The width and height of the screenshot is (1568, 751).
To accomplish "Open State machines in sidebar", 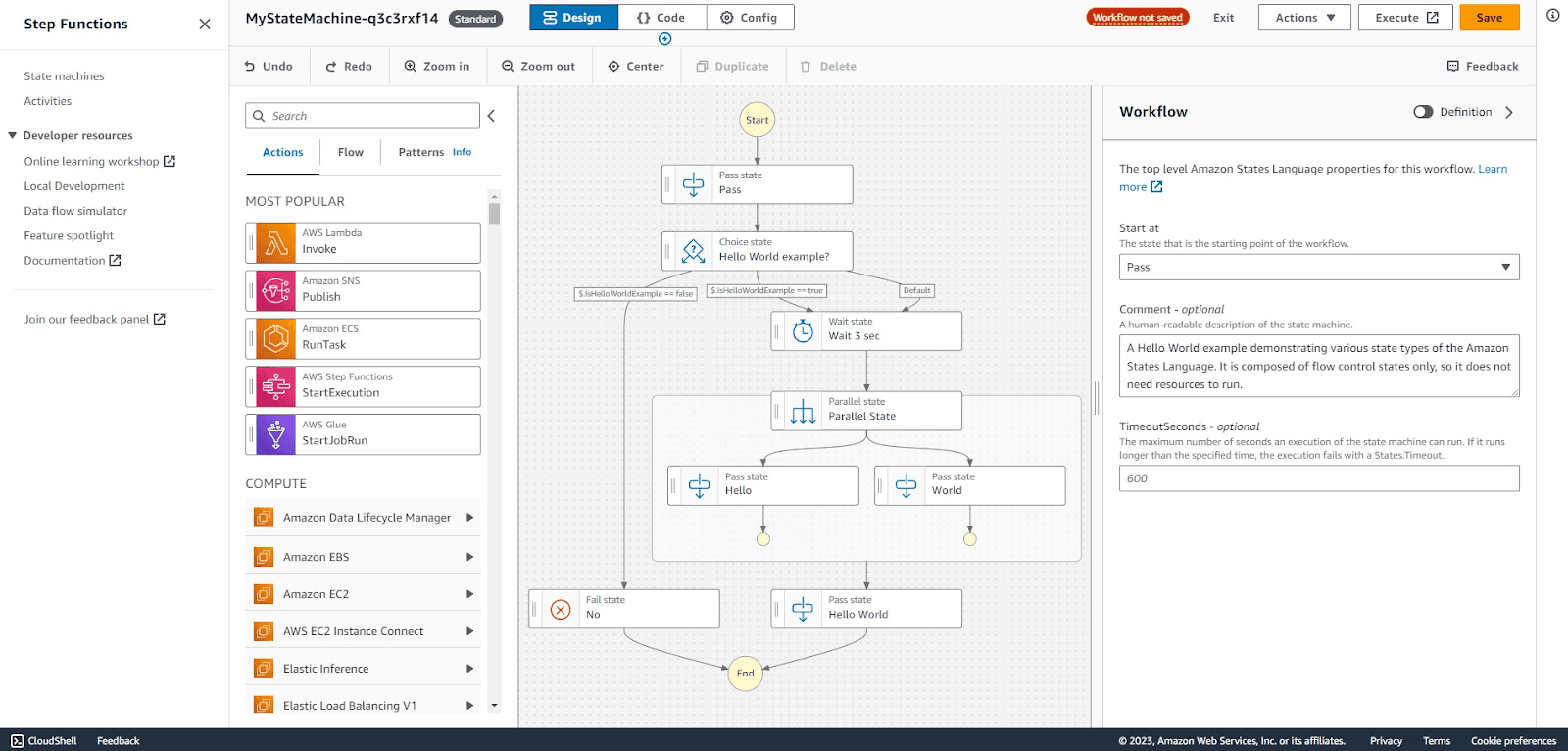I will click(x=64, y=75).
